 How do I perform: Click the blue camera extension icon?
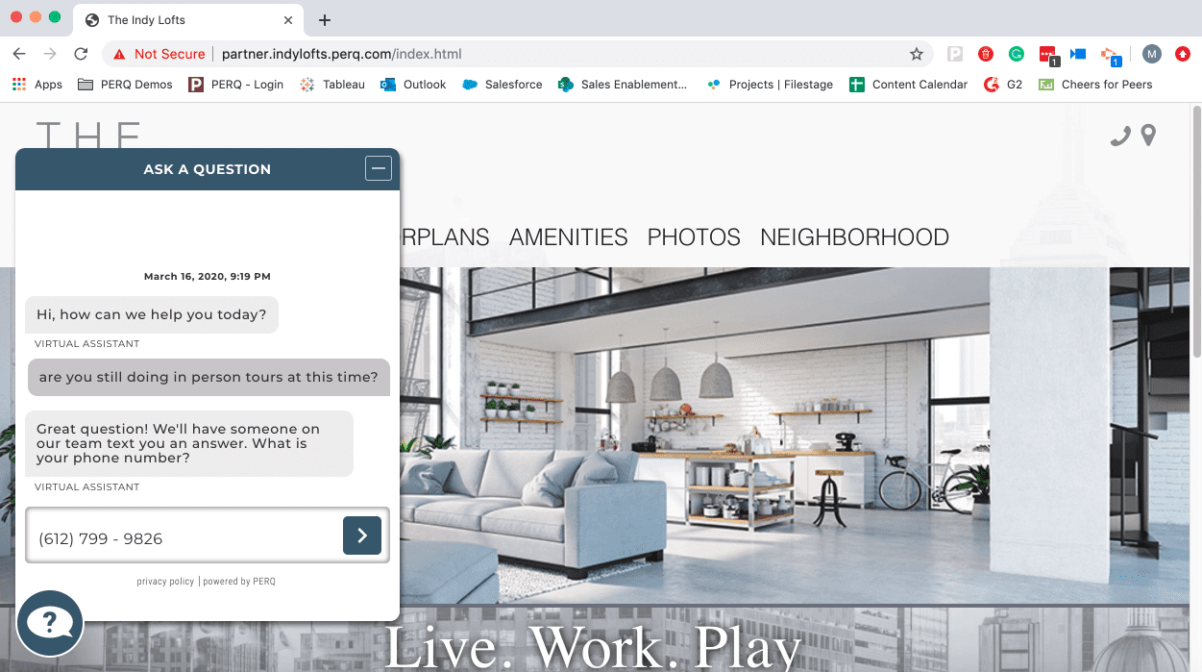[1078, 54]
